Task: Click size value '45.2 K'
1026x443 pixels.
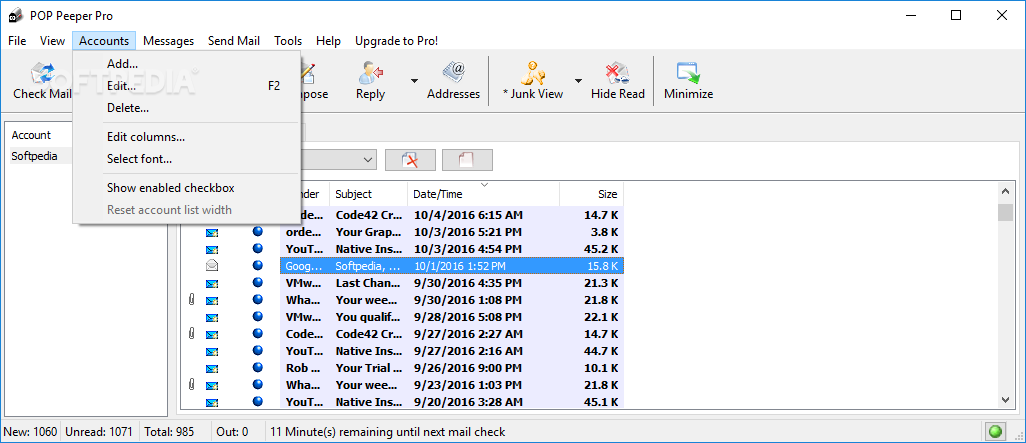Action: [601, 249]
